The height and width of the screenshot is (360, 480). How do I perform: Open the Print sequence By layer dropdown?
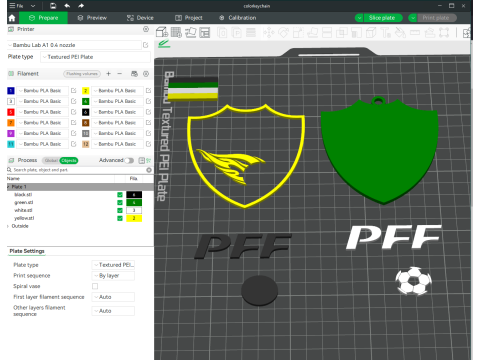click(x=113, y=276)
